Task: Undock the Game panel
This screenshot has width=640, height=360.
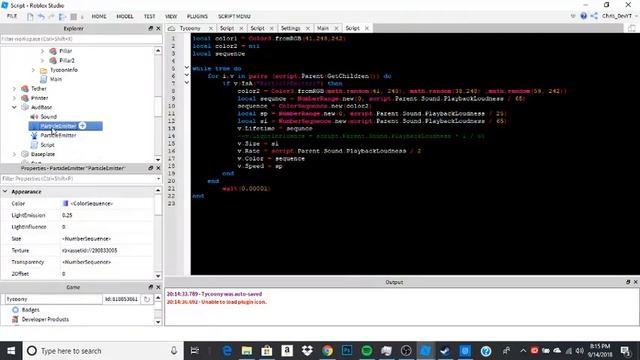Action: 151,287
